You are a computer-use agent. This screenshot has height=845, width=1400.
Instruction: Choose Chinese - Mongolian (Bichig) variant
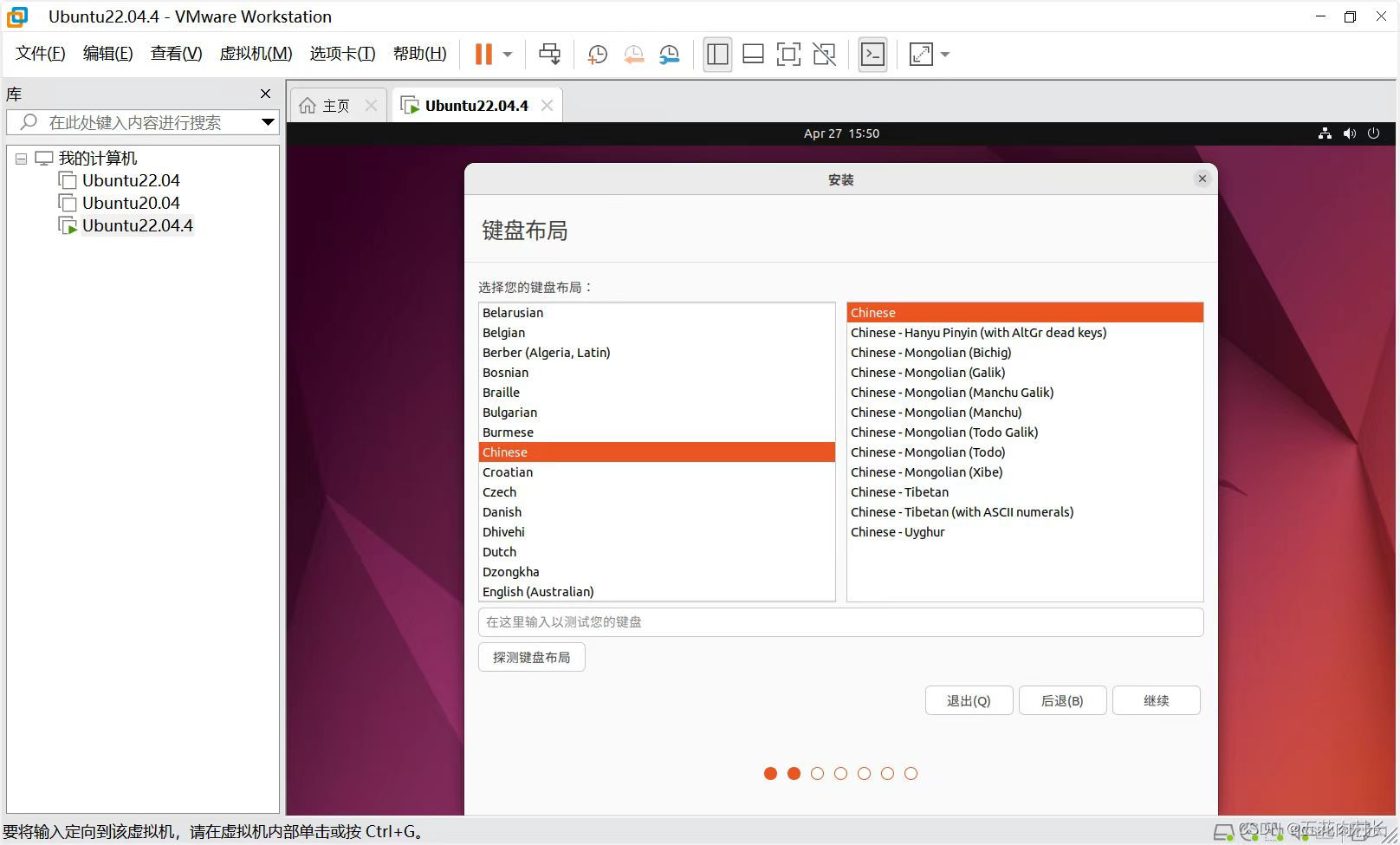pos(1025,353)
